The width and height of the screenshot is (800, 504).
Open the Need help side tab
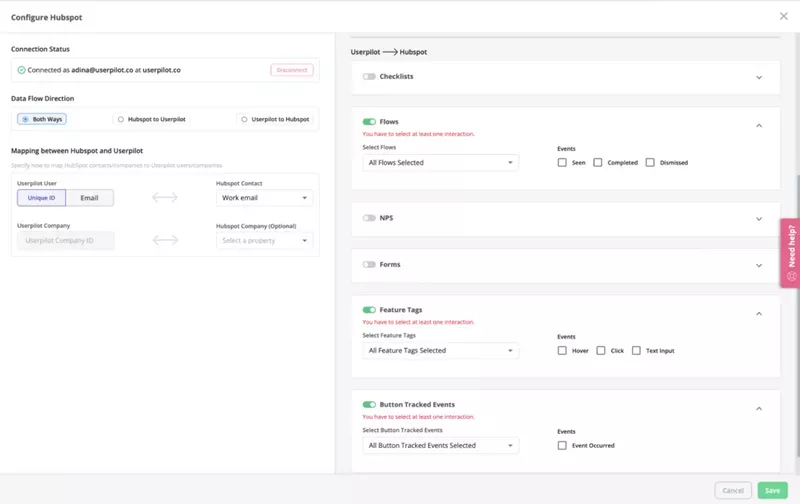790,253
